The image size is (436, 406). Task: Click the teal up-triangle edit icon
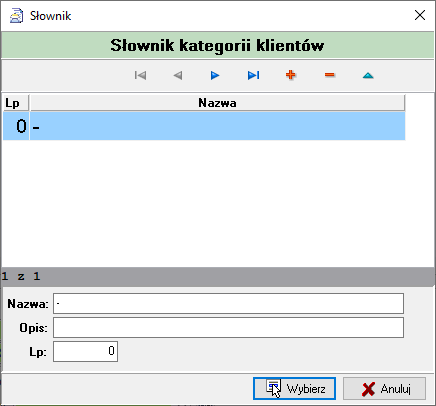[368, 76]
